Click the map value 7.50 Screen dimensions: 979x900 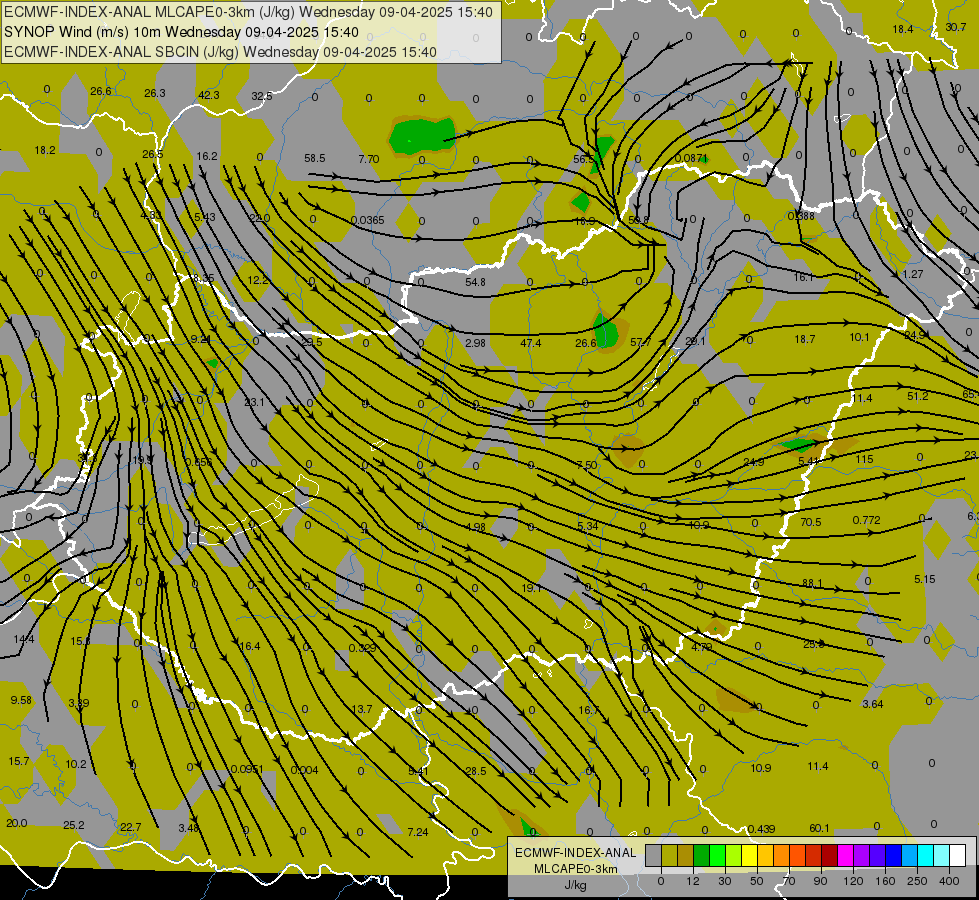(x=587, y=465)
